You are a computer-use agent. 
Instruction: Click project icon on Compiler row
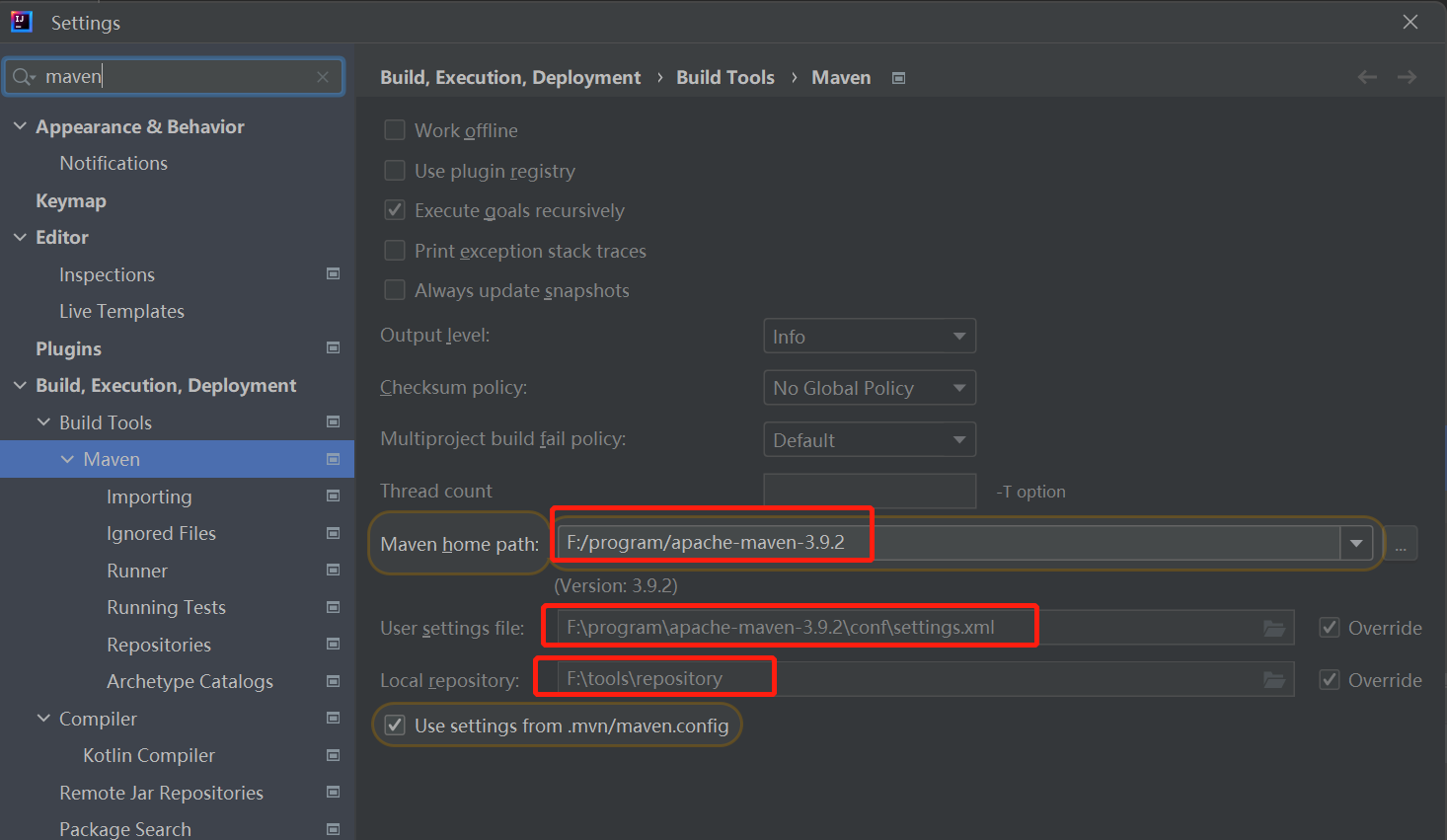334,718
